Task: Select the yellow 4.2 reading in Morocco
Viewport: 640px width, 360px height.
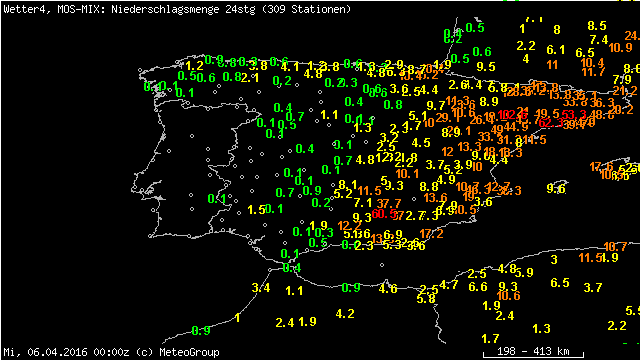Action: pos(345,314)
